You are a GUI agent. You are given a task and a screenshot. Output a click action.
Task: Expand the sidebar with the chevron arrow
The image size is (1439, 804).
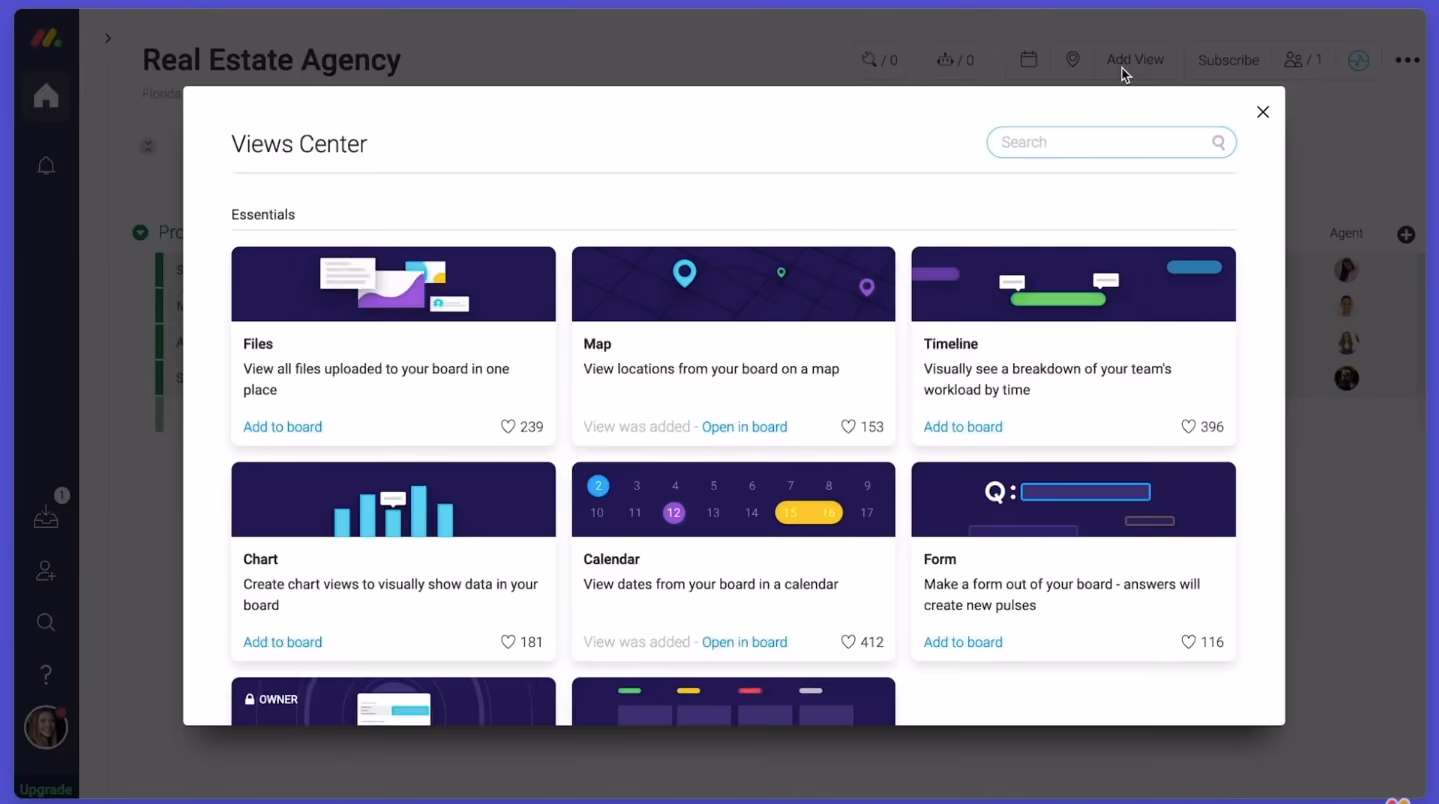point(108,38)
